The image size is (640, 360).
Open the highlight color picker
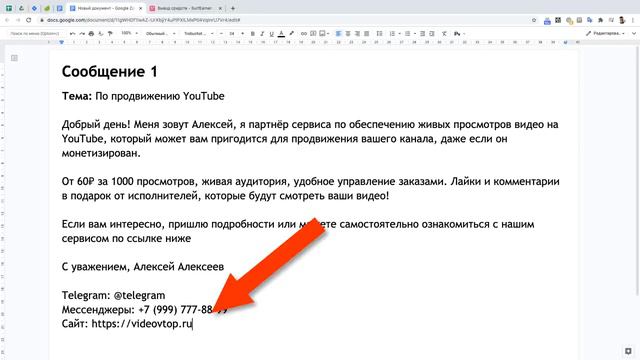click(x=291, y=33)
